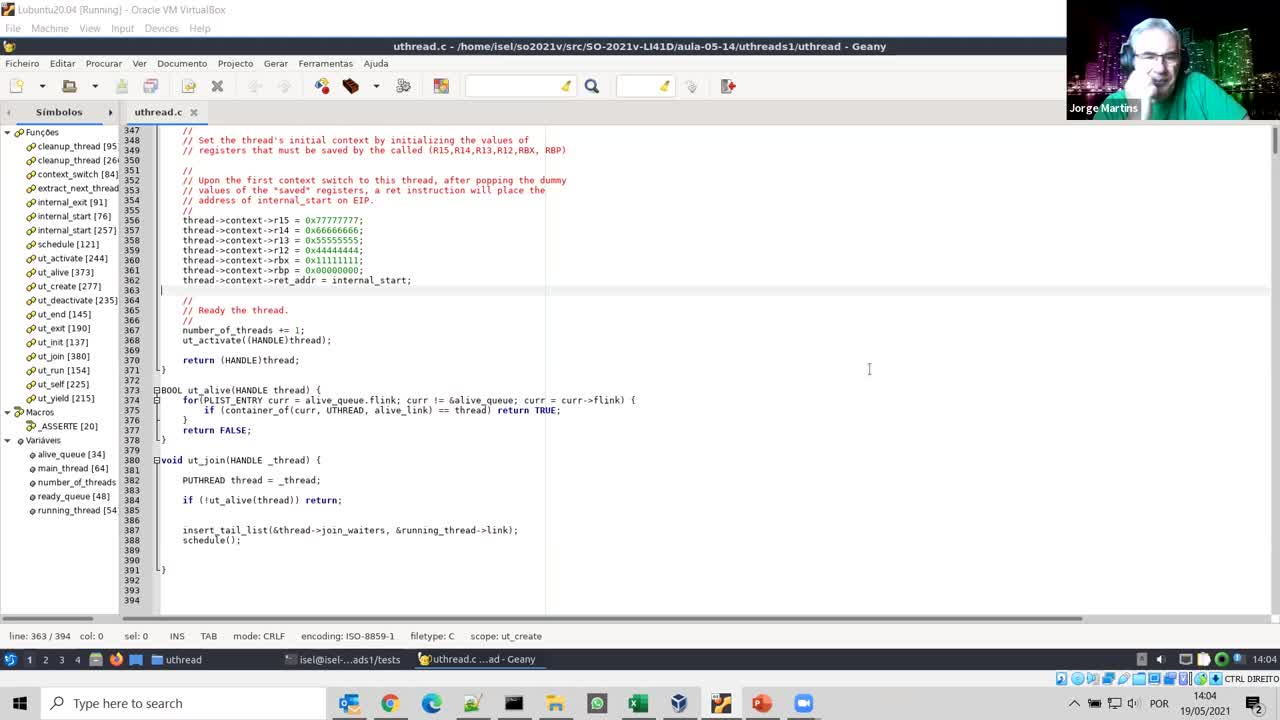The image size is (1280, 720).
Task: Open the Projecto menu
Action: [x=235, y=63]
